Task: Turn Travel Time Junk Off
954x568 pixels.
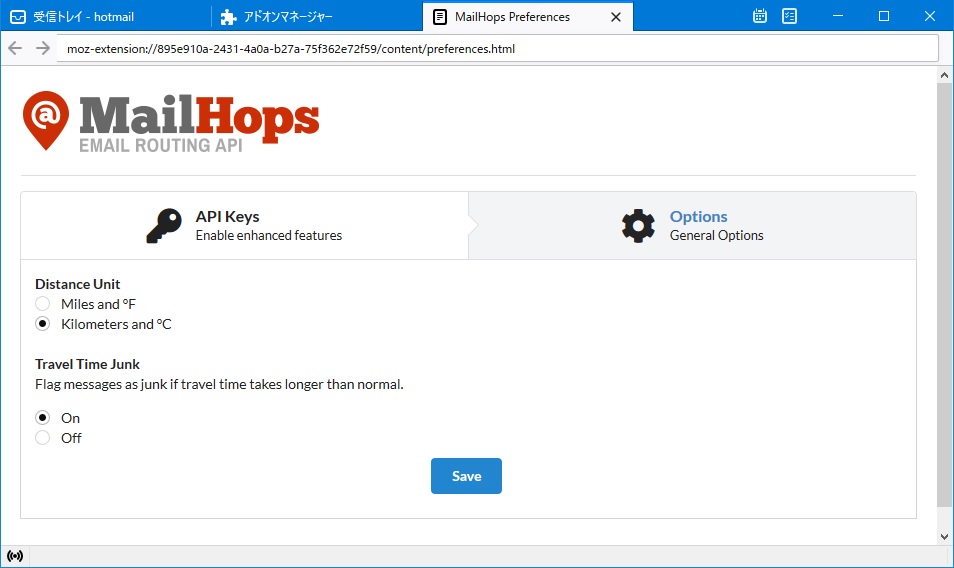Action: point(42,438)
